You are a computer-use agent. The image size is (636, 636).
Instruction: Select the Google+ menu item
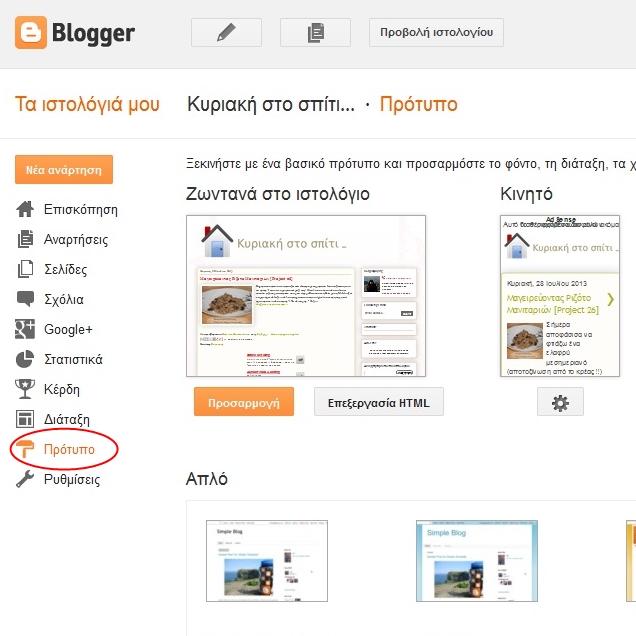click(x=68, y=329)
